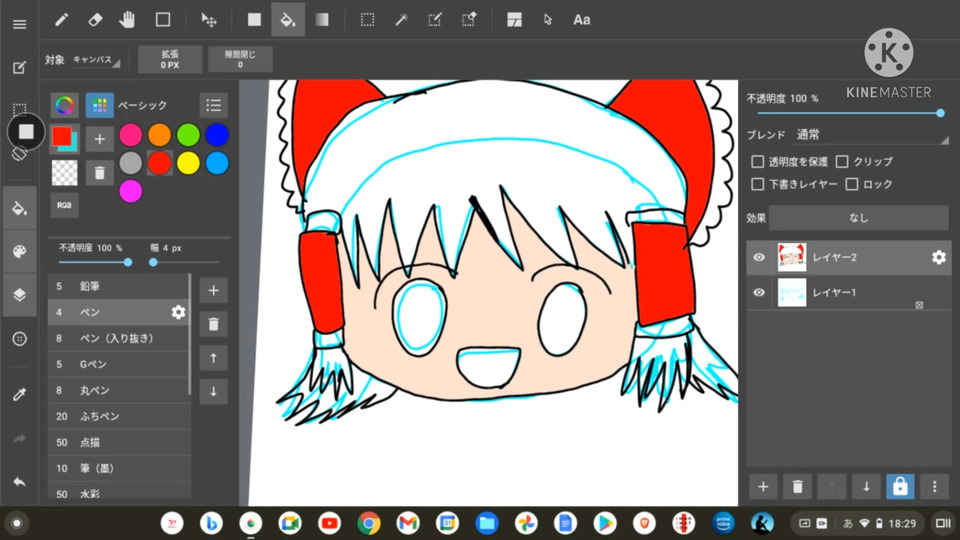The height and width of the screenshot is (540, 960).
Task: Click the redo arrow in sidebar
Action: pos(20,438)
